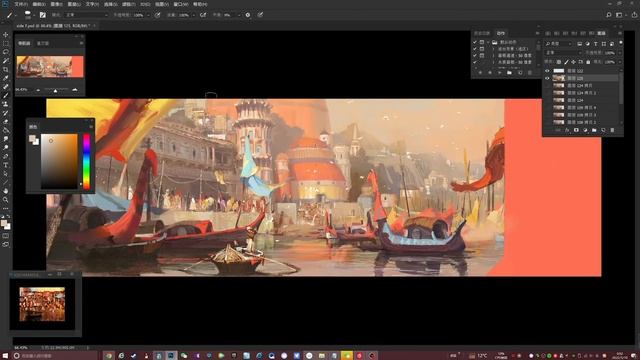Screen dimensions: 640x360
Task: Click the fx layer style icon
Action: coord(567,130)
